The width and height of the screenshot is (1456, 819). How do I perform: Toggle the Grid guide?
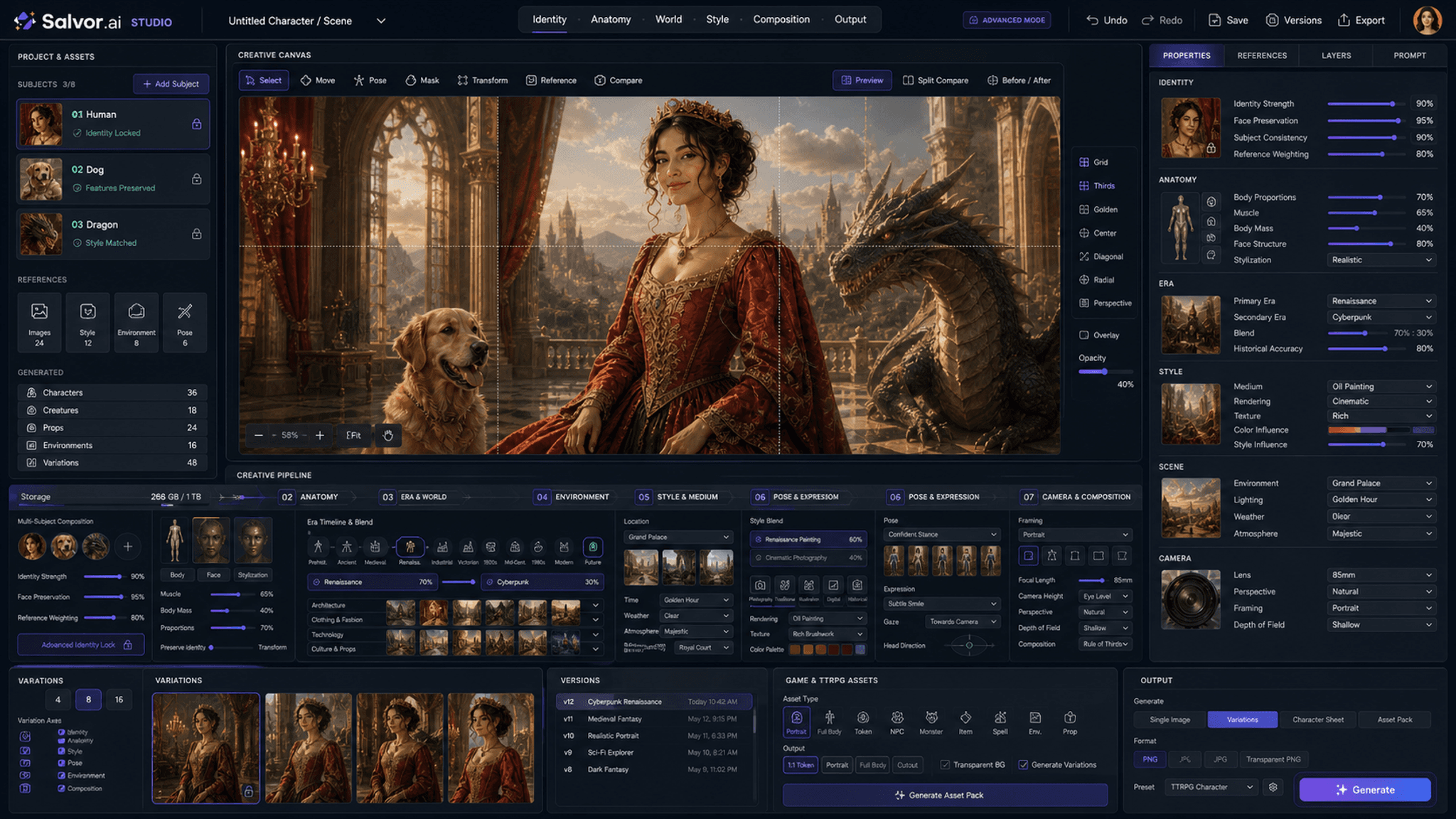tap(1093, 163)
